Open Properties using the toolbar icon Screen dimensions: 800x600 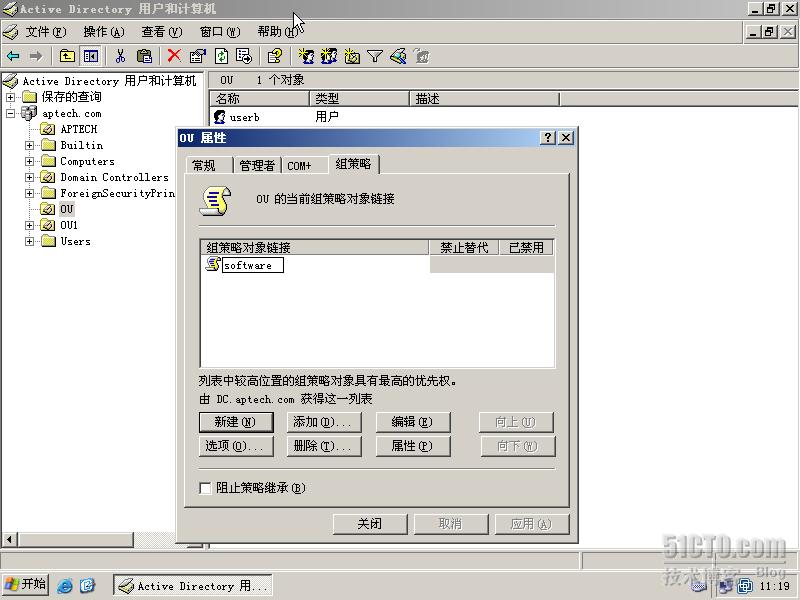pyautogui.click(x=197, y=56)
